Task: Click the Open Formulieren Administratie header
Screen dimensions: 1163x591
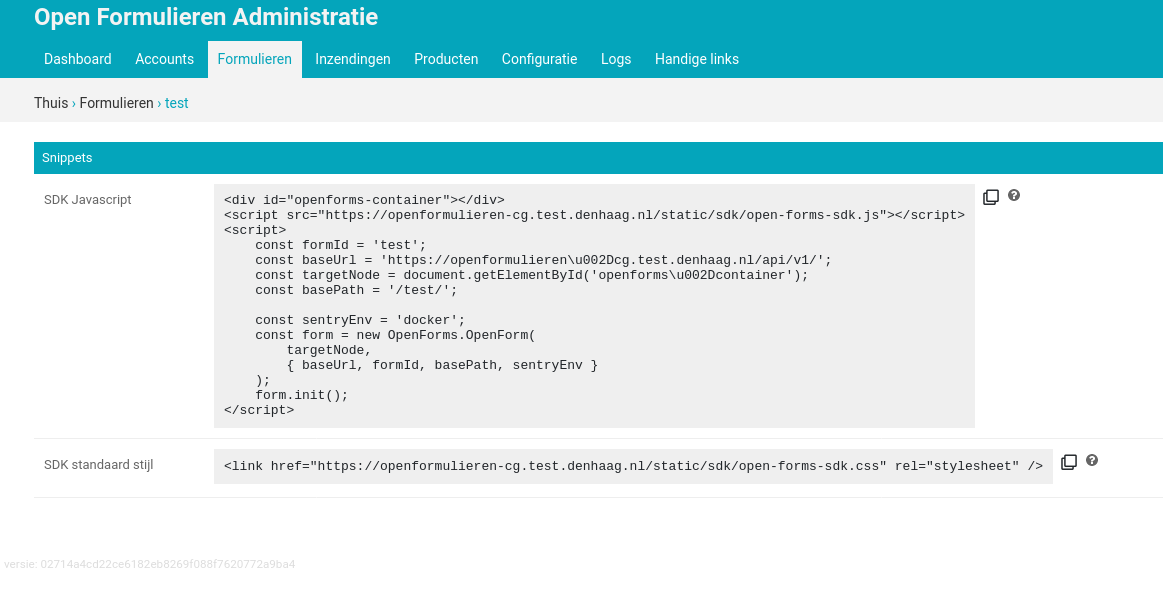Action: click(206, 17)
